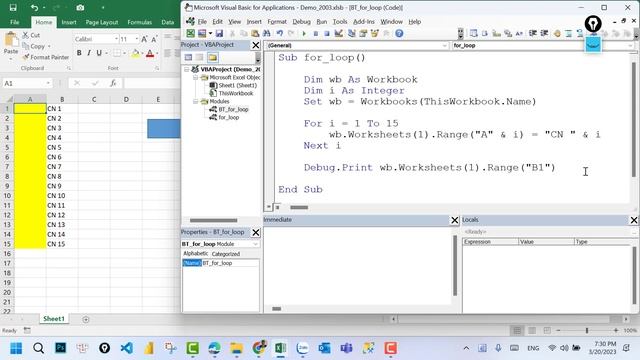The height and width of the screenshot is (360, 640).
Task: Switch to Procedure View button in code window
Action: point(269,207)
